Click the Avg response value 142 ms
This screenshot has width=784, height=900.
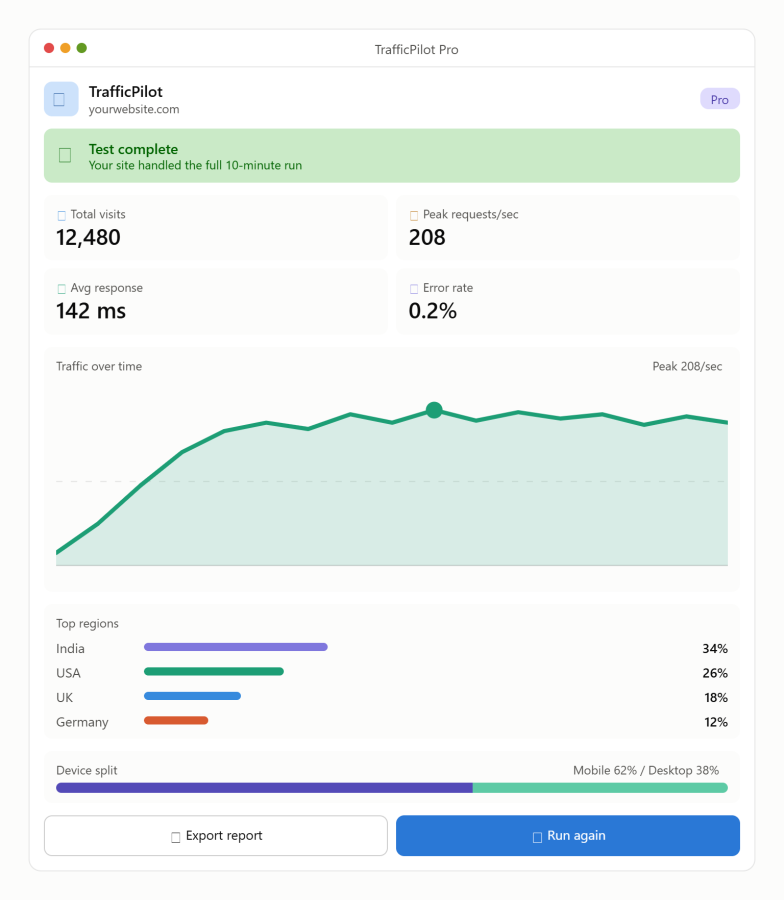tap(91, 311)
